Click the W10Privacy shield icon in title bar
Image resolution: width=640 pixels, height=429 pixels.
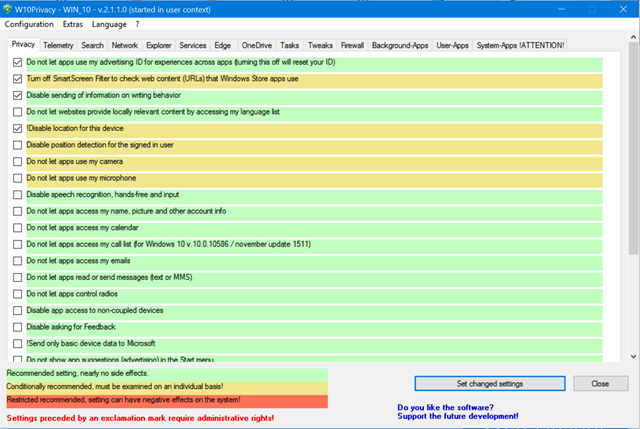[x=7, y=9]
